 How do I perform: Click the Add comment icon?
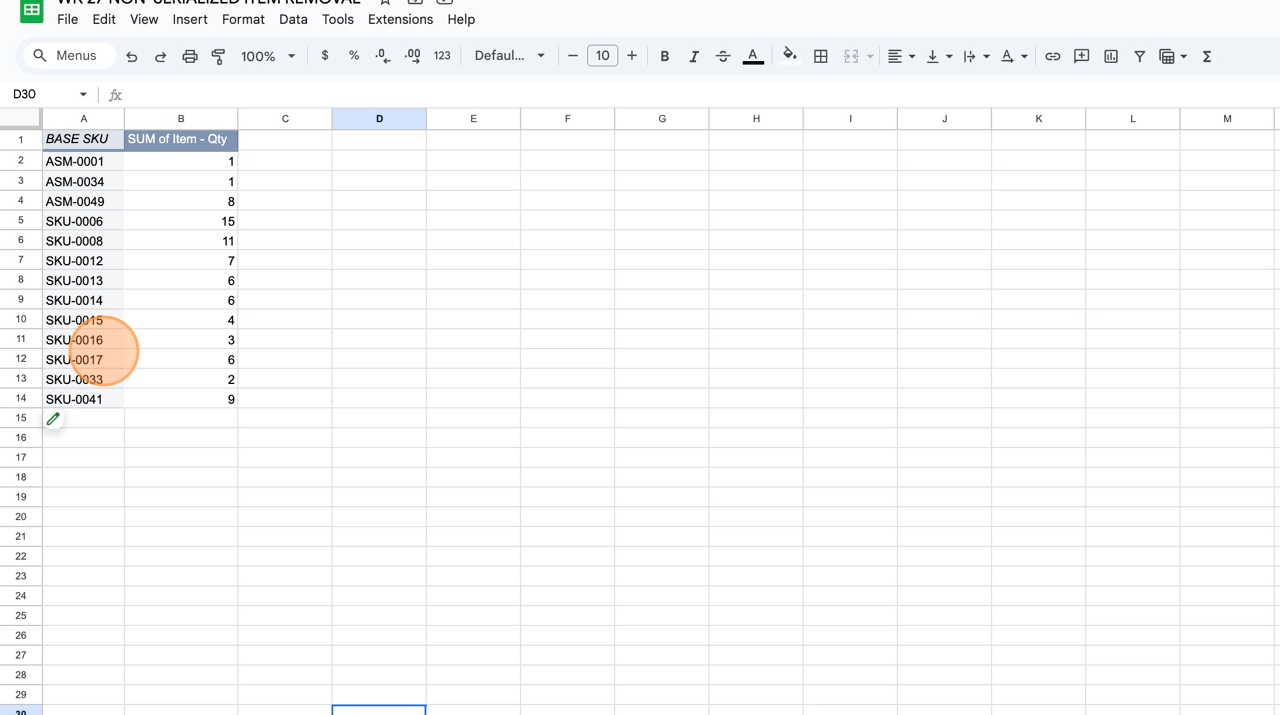pos(1081,57)
